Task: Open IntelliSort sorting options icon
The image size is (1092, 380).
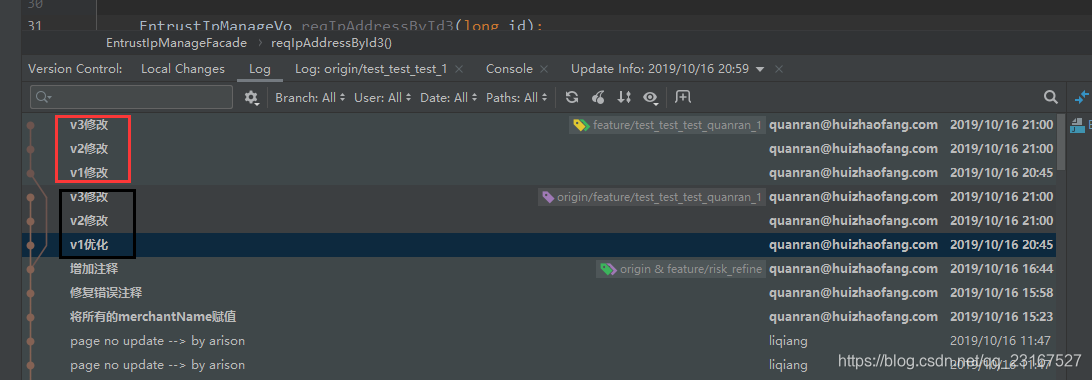Action: pos(624,97)
